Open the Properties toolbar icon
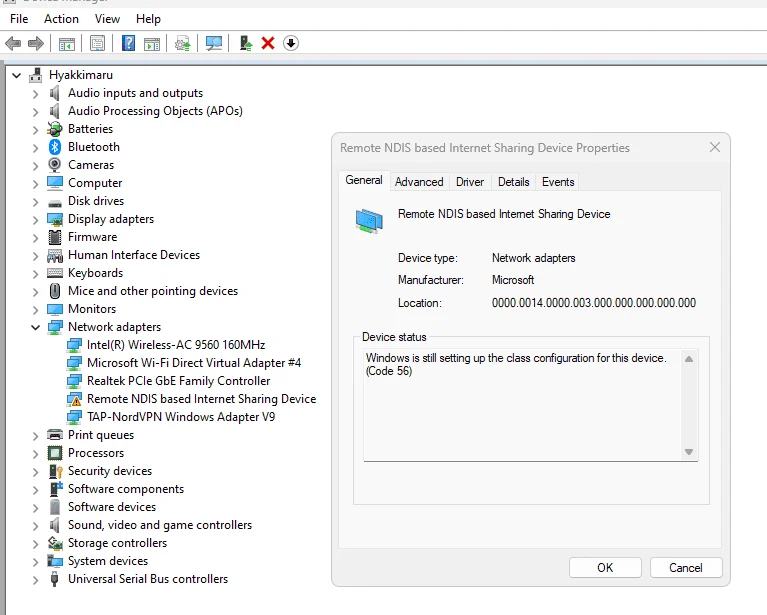Viewport: 767px width, 615px height. point(97,44)
